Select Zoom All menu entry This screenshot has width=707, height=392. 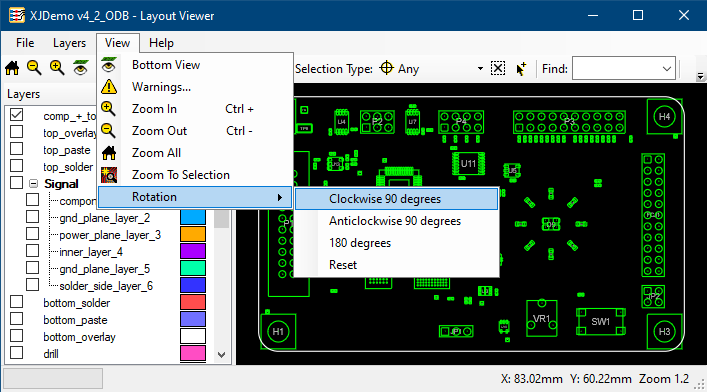pos(195,153)
